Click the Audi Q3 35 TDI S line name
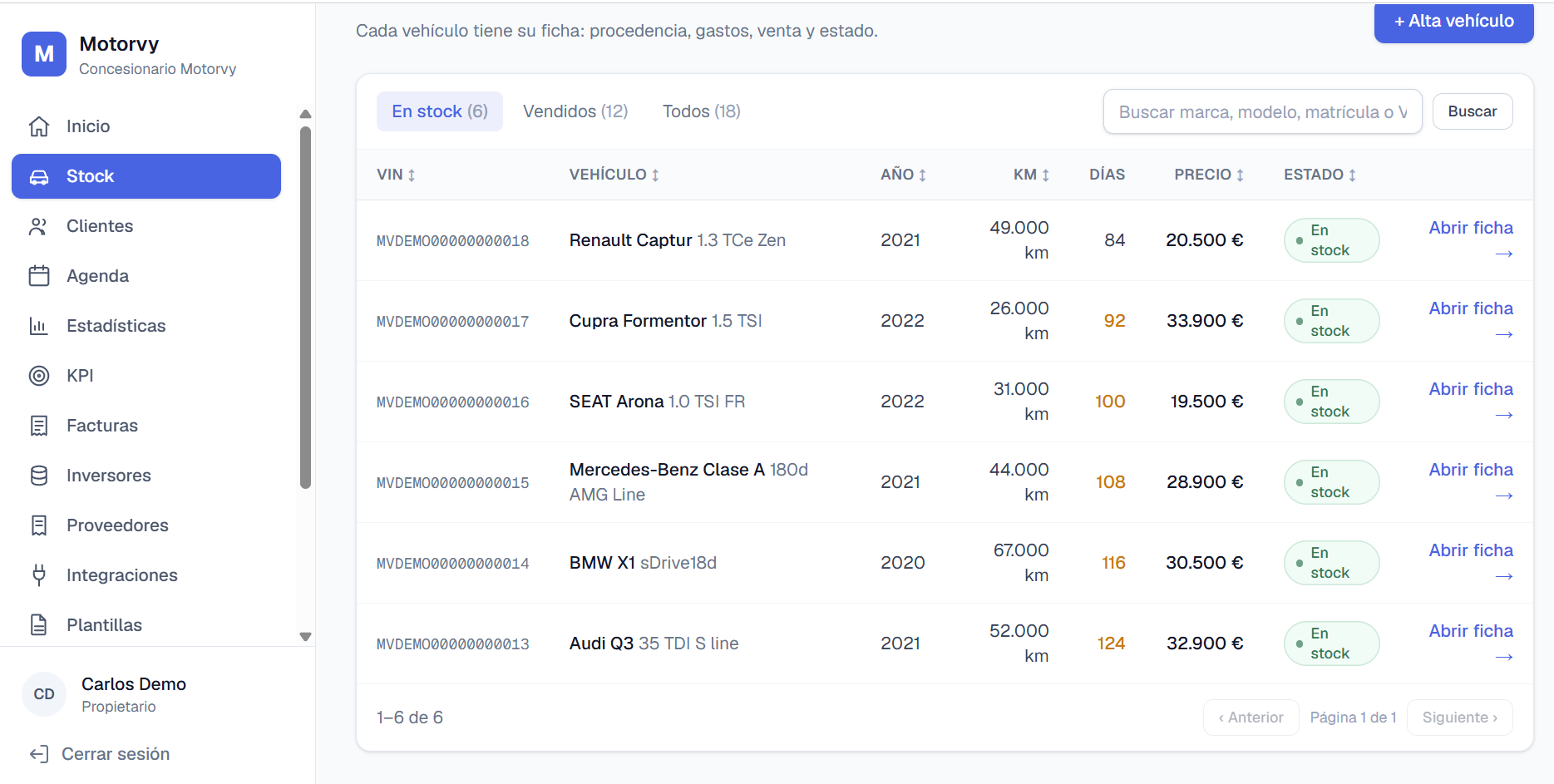 pyautogui.click(x=654, y=643)
